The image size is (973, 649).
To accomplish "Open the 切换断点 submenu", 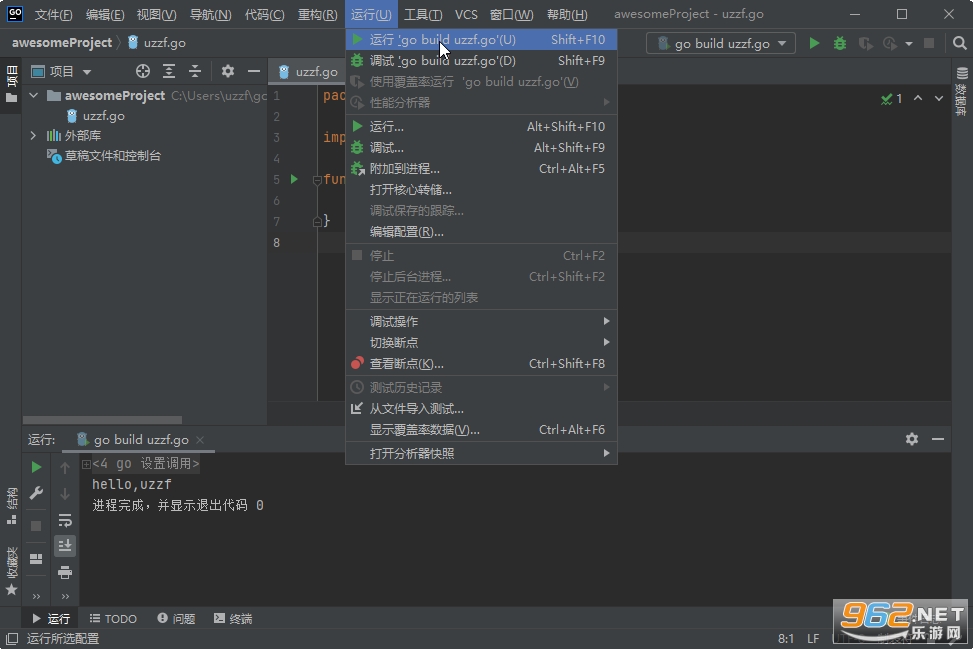I will 481,342.
